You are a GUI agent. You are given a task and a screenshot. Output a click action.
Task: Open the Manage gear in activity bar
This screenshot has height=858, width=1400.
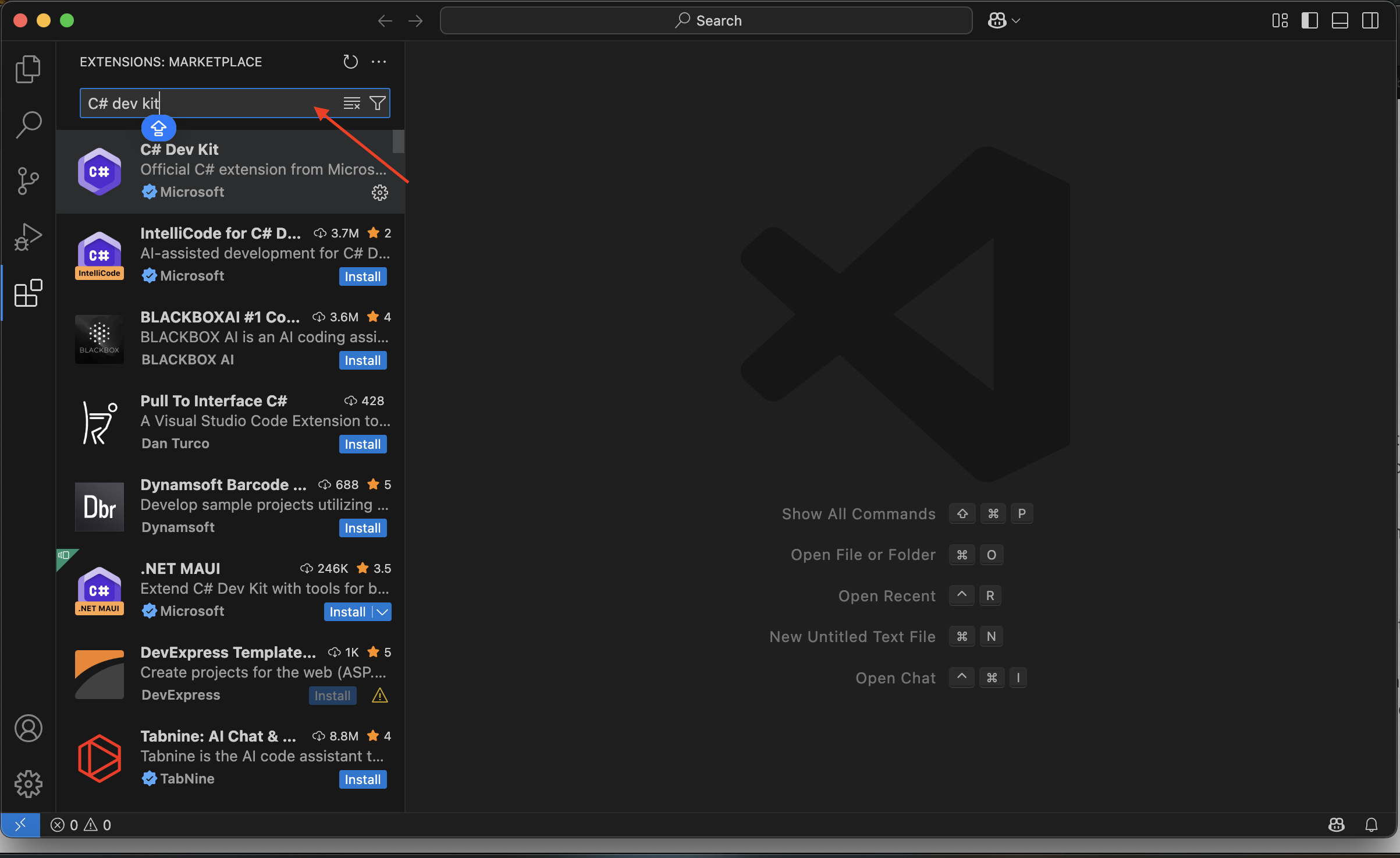tap(28, 784)
